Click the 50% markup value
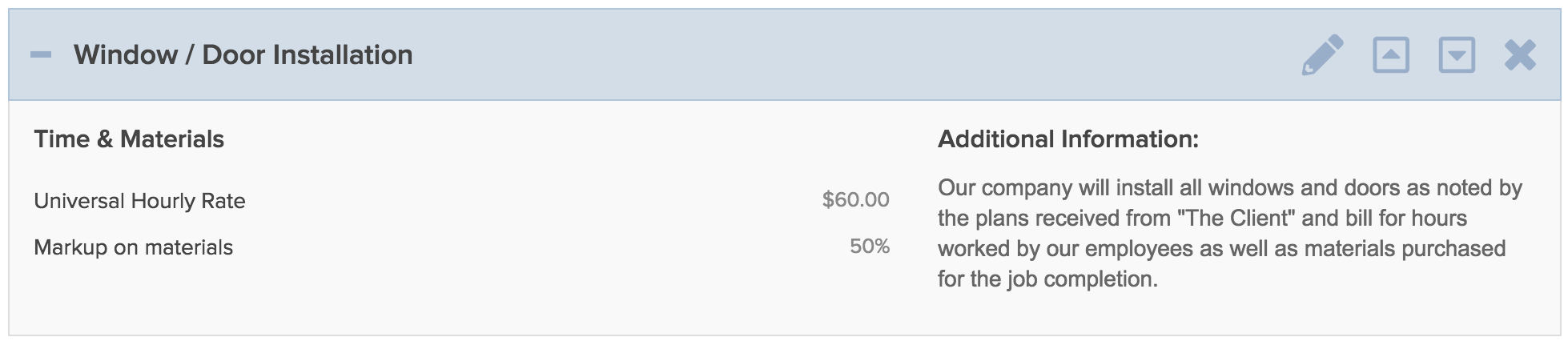The height and width of the screenshot is (341, 1568). [x=870, y=246]
